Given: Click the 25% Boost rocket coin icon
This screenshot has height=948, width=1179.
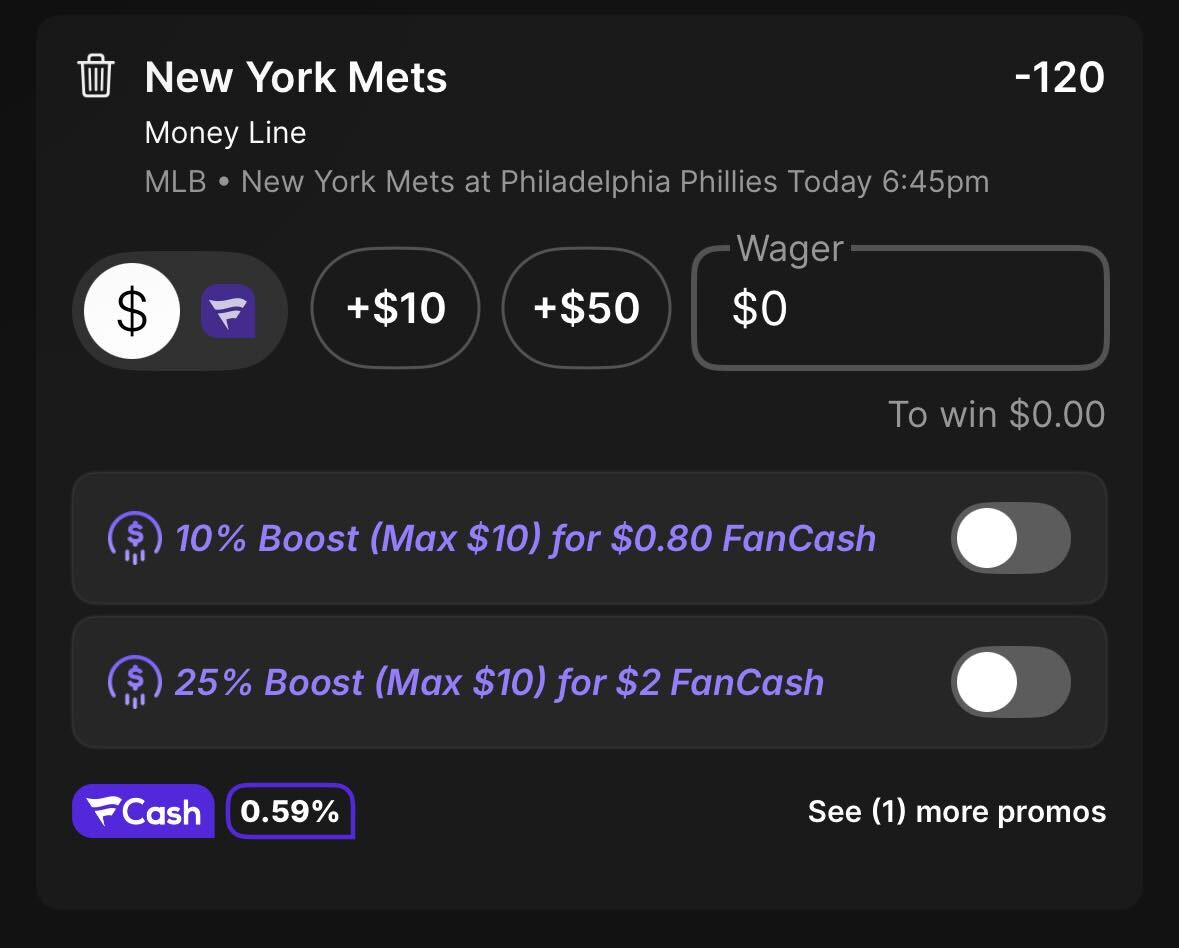Looking at the screenshot, I should pos(135,682).
